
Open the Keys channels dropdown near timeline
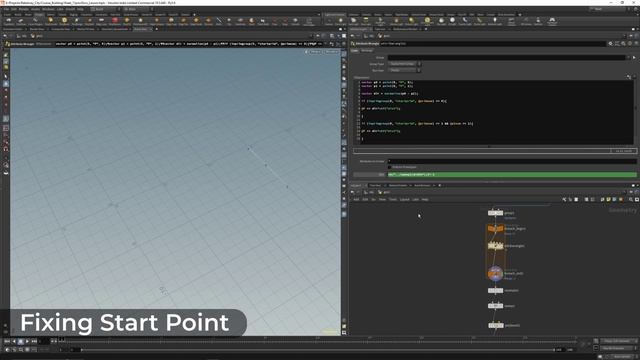618,341
